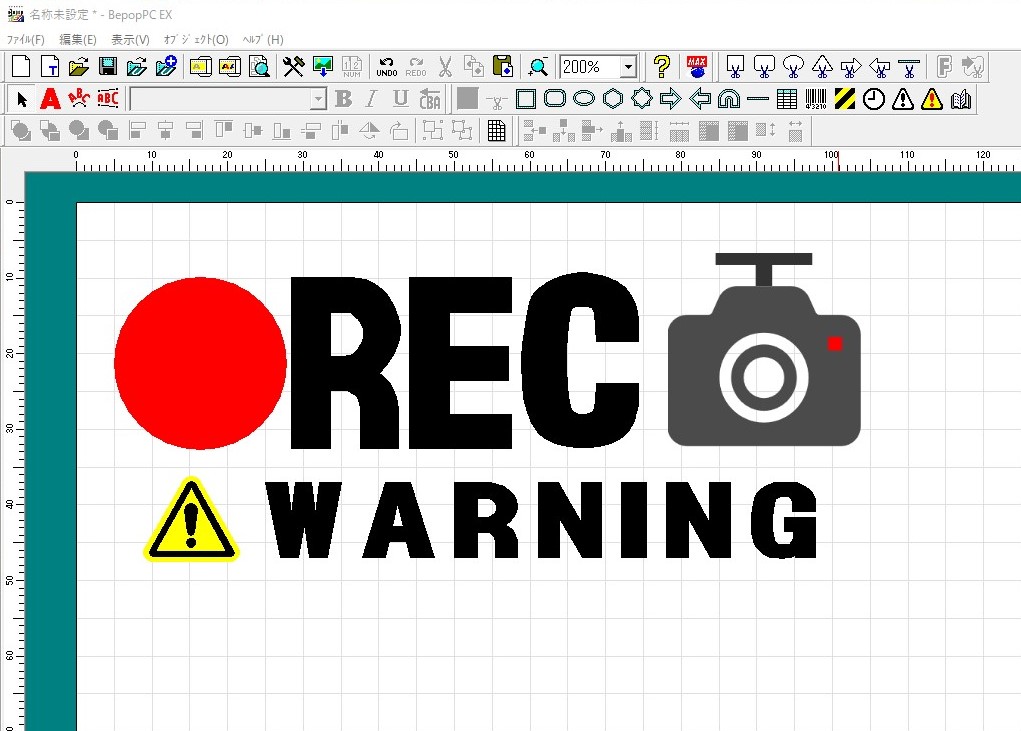Image resolution: width=1021 pixels, height=731 pixels.
Task: Pick the yellow-black hazard stripe tool
Action: pyautogui.click(x=845, y=99)
